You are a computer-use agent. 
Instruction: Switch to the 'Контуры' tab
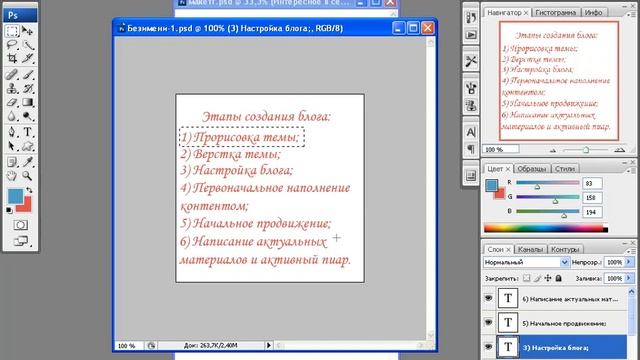tap(565, 249)
